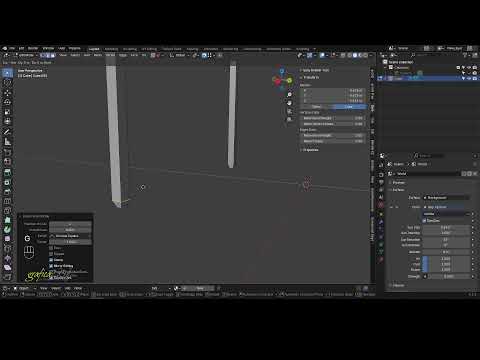Expand the Preview panel in World properties
Viewport: 480px width, 360px height.
398,183
